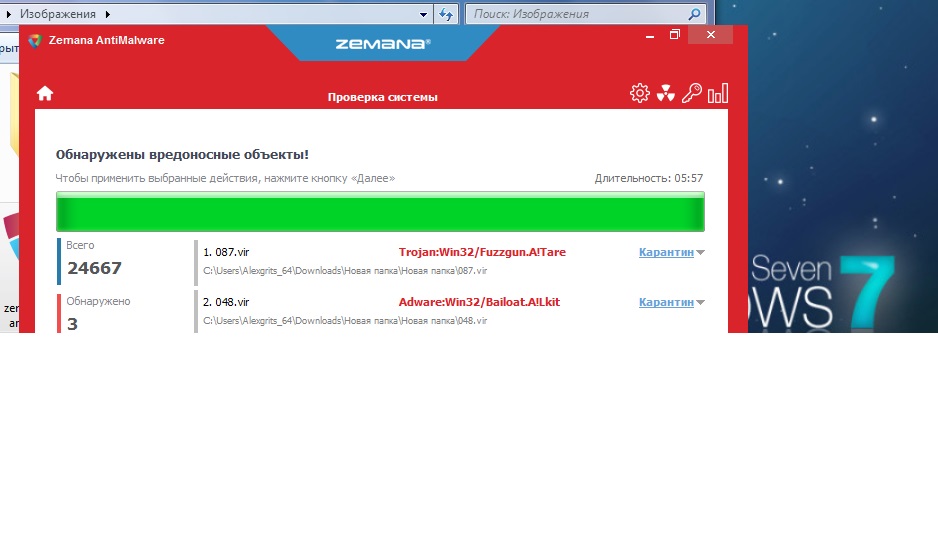Select file entry 1. 087.vir

pyautogui.click(x=226, y=252)
